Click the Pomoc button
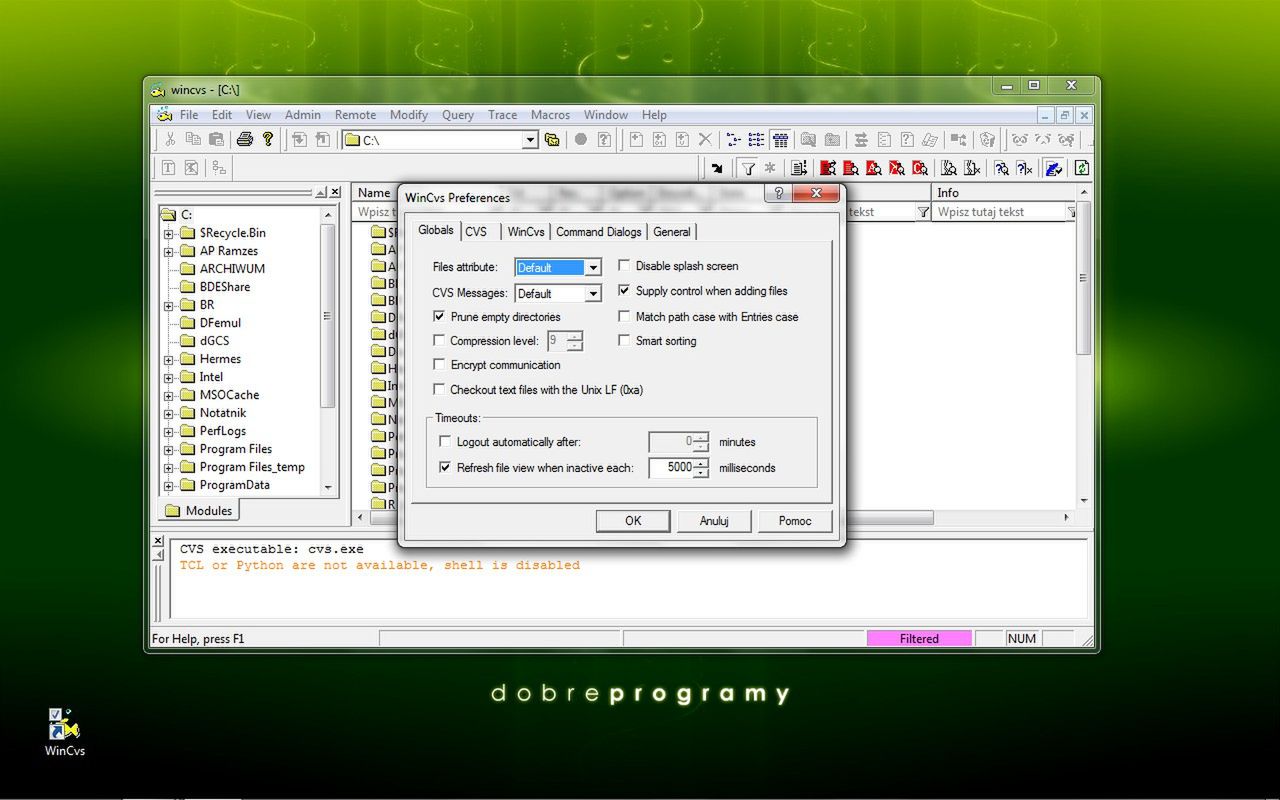This screenshot has width=1280, height=800. click(x=795, y=521)
